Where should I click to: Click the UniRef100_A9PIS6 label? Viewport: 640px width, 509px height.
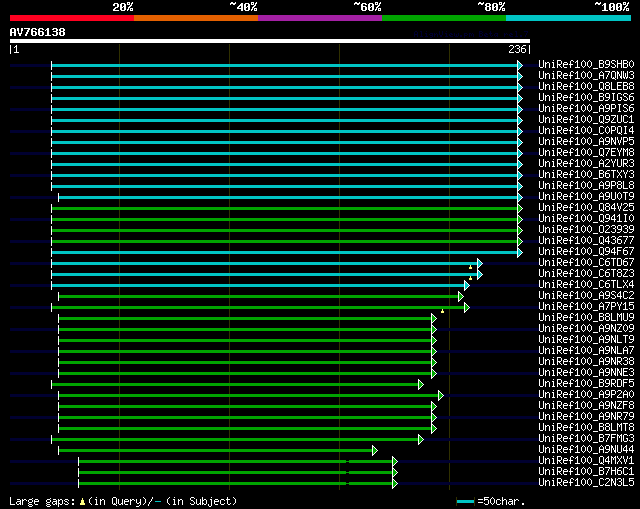point(586,109)
